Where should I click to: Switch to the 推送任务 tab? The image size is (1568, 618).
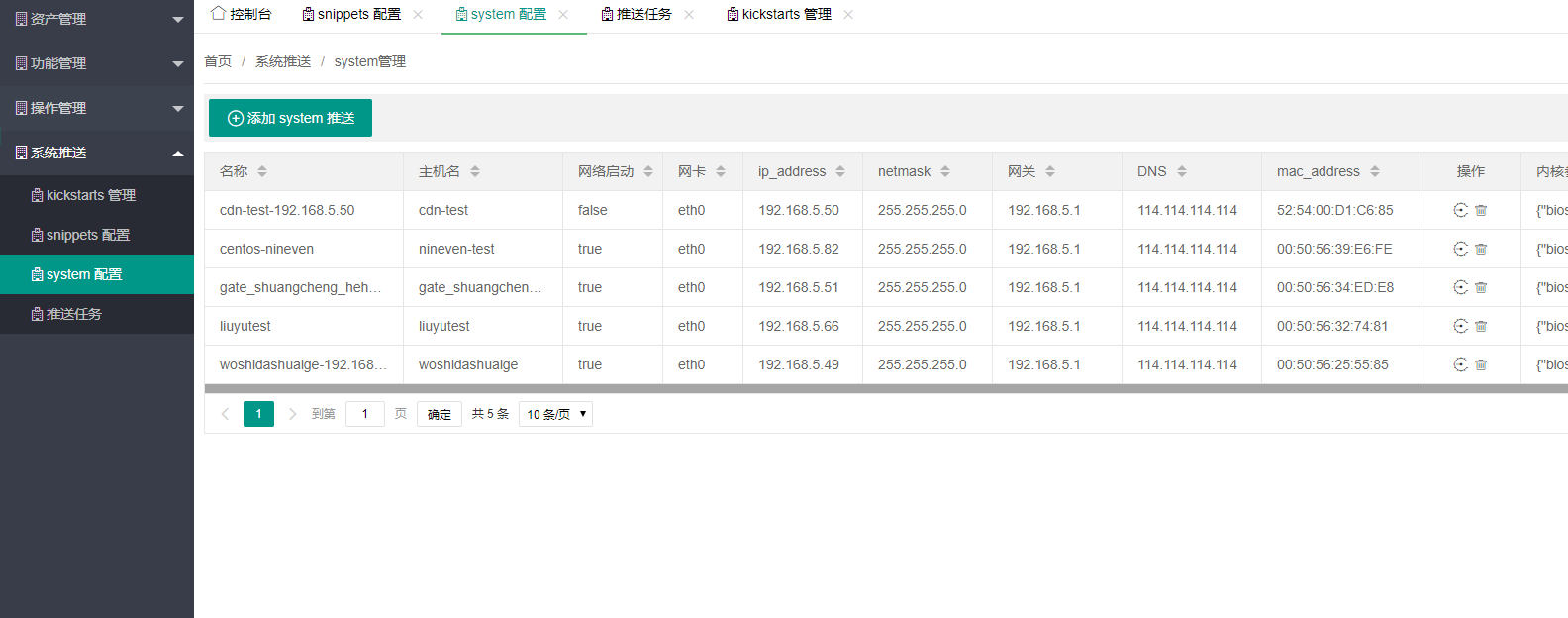click(637, 14)
